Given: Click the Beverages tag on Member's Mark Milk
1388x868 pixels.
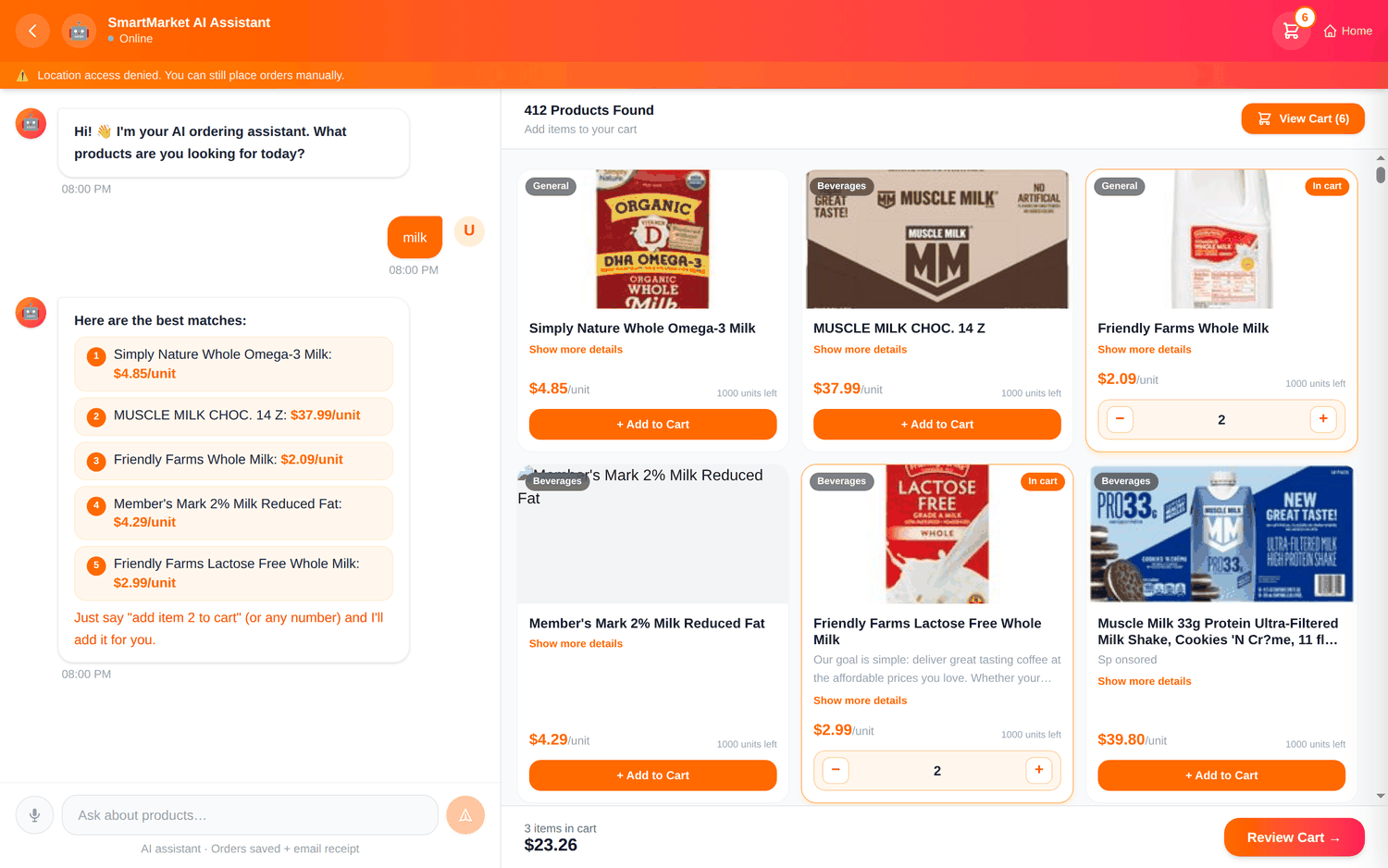Looking at the screenshot, I should pyautogui.click(x=557, y=481).
